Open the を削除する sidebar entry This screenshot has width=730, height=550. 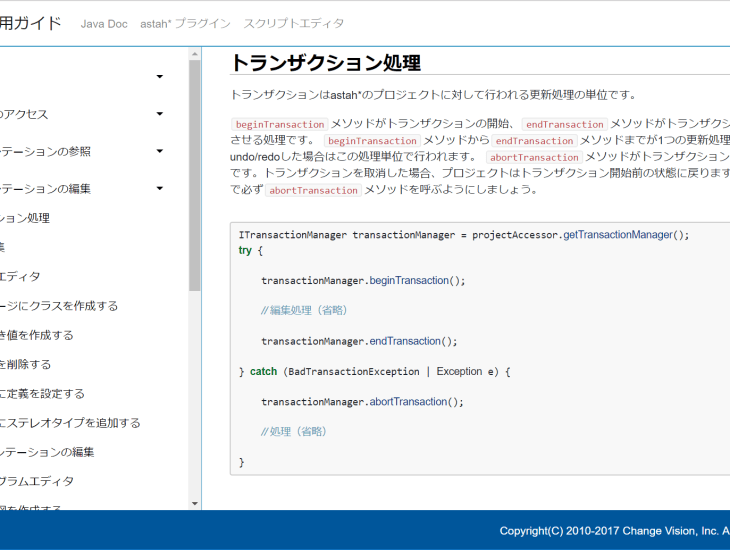pyautogui.click(x=26, y=364)
